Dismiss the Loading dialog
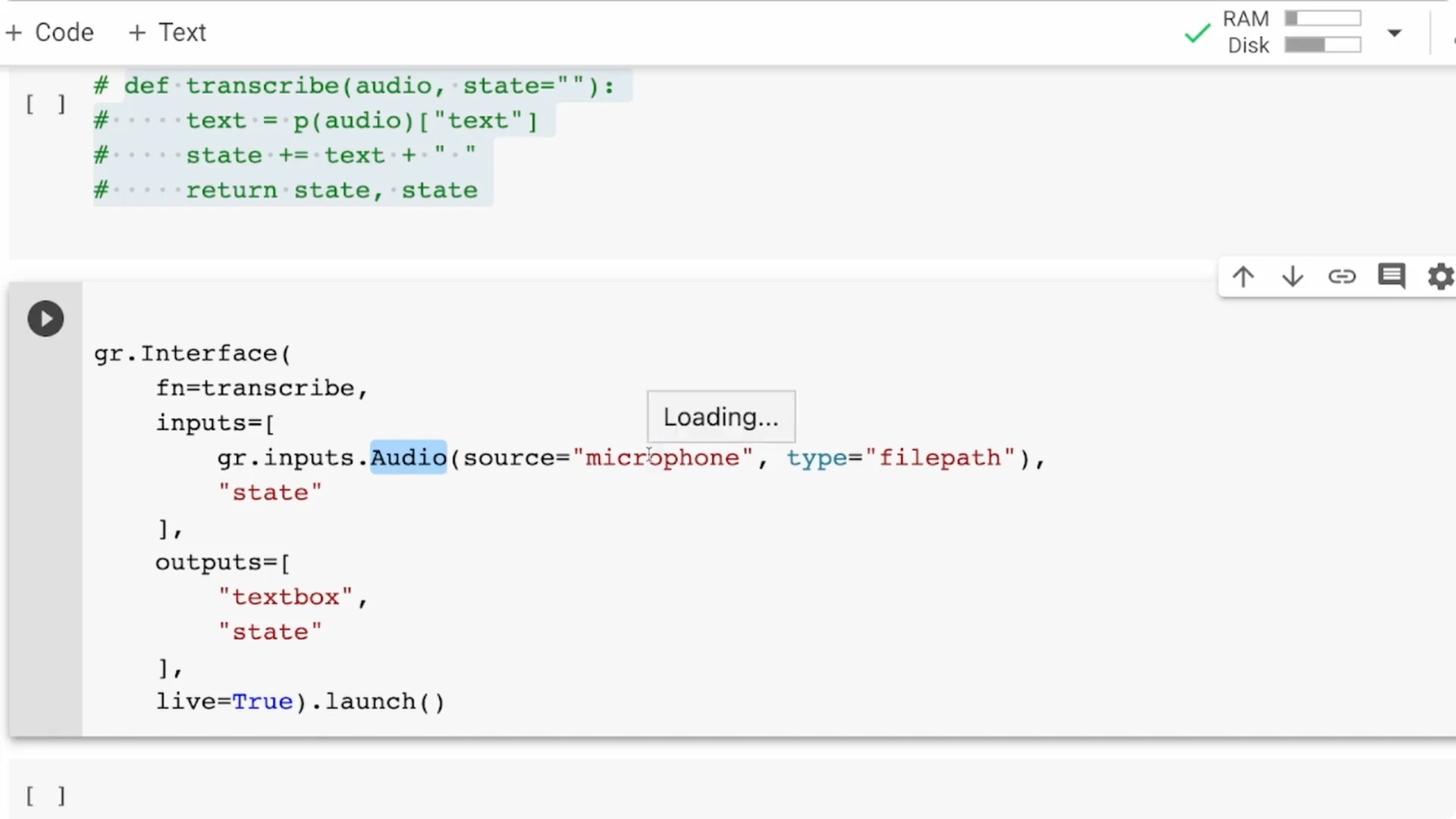This screenshot has width=1456, height=819. (x=720, y=416)
